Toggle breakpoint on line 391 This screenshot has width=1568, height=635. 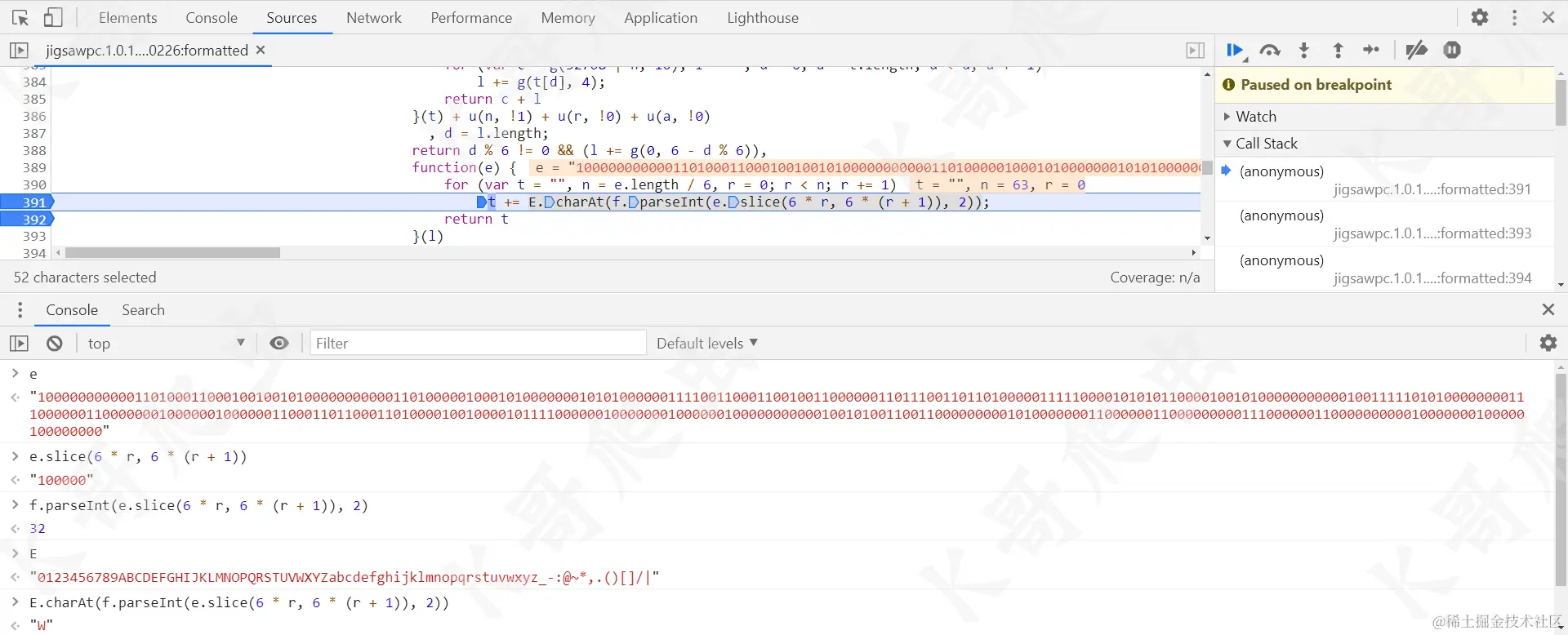click(x=27, y=202)
